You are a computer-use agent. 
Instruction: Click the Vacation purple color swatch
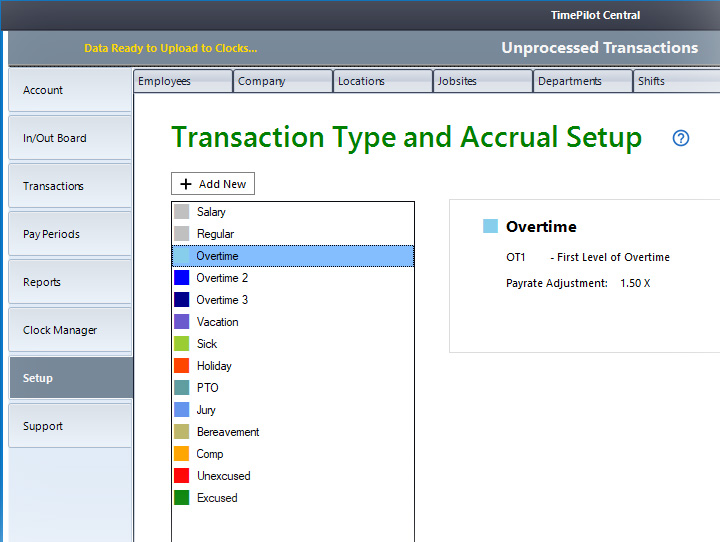click(181, 322)
